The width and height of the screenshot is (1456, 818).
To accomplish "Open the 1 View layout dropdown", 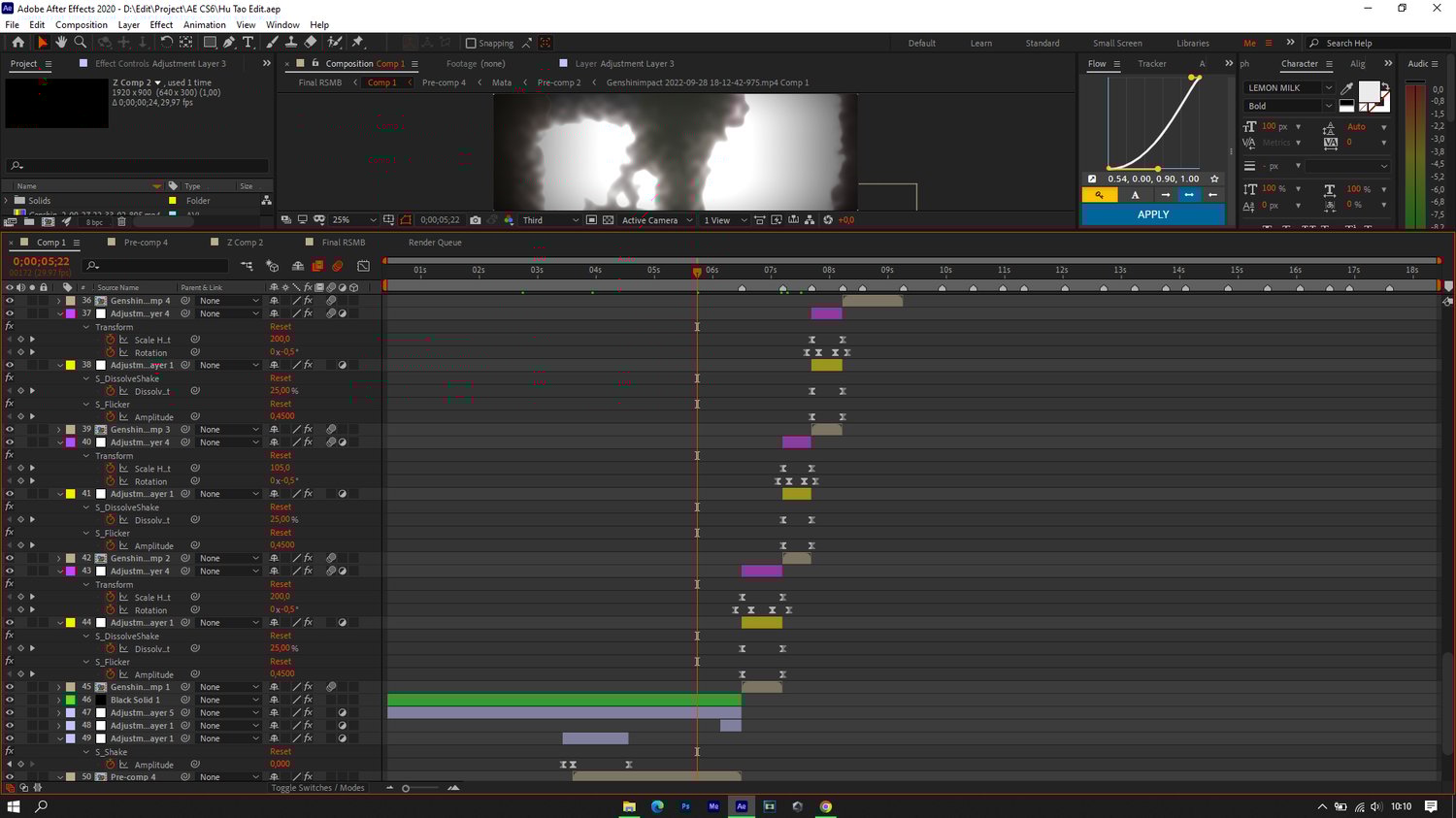I will [x=725, y=220].
